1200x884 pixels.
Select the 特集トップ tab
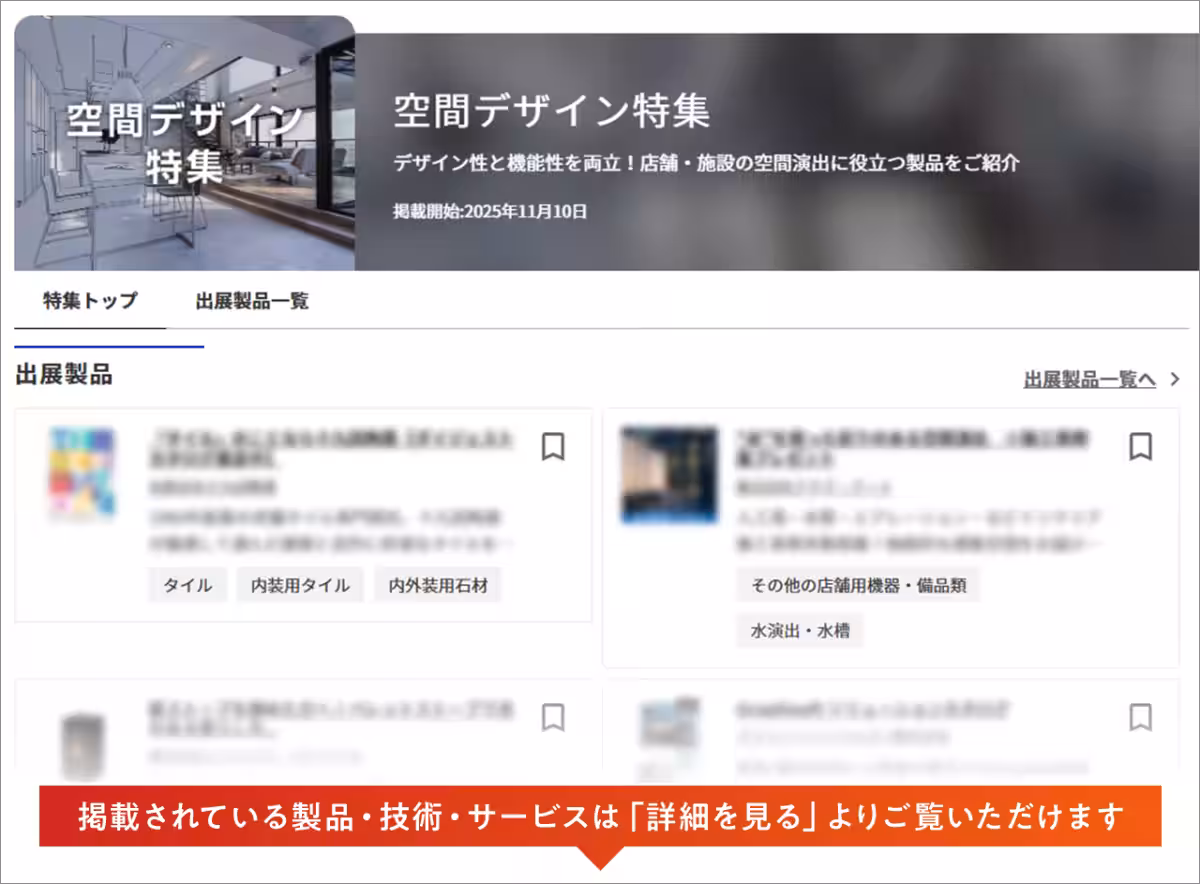[x=89, y=301]
